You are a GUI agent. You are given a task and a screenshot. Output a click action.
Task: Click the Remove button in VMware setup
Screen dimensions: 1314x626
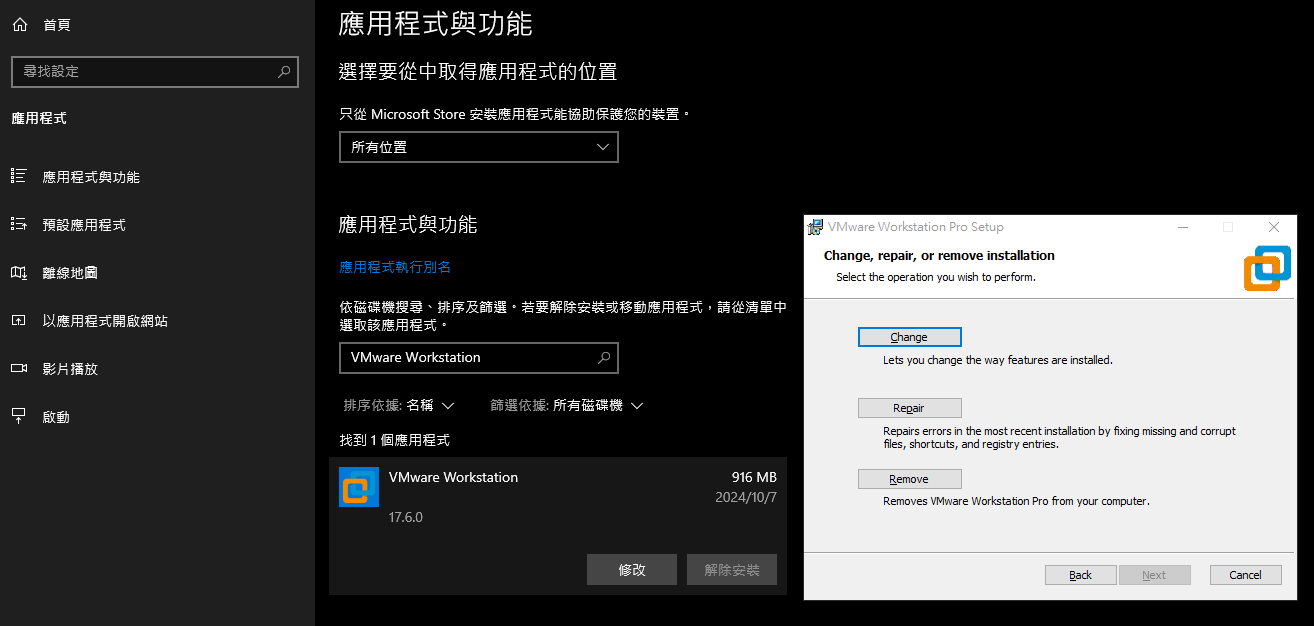(x=909, y=479)
